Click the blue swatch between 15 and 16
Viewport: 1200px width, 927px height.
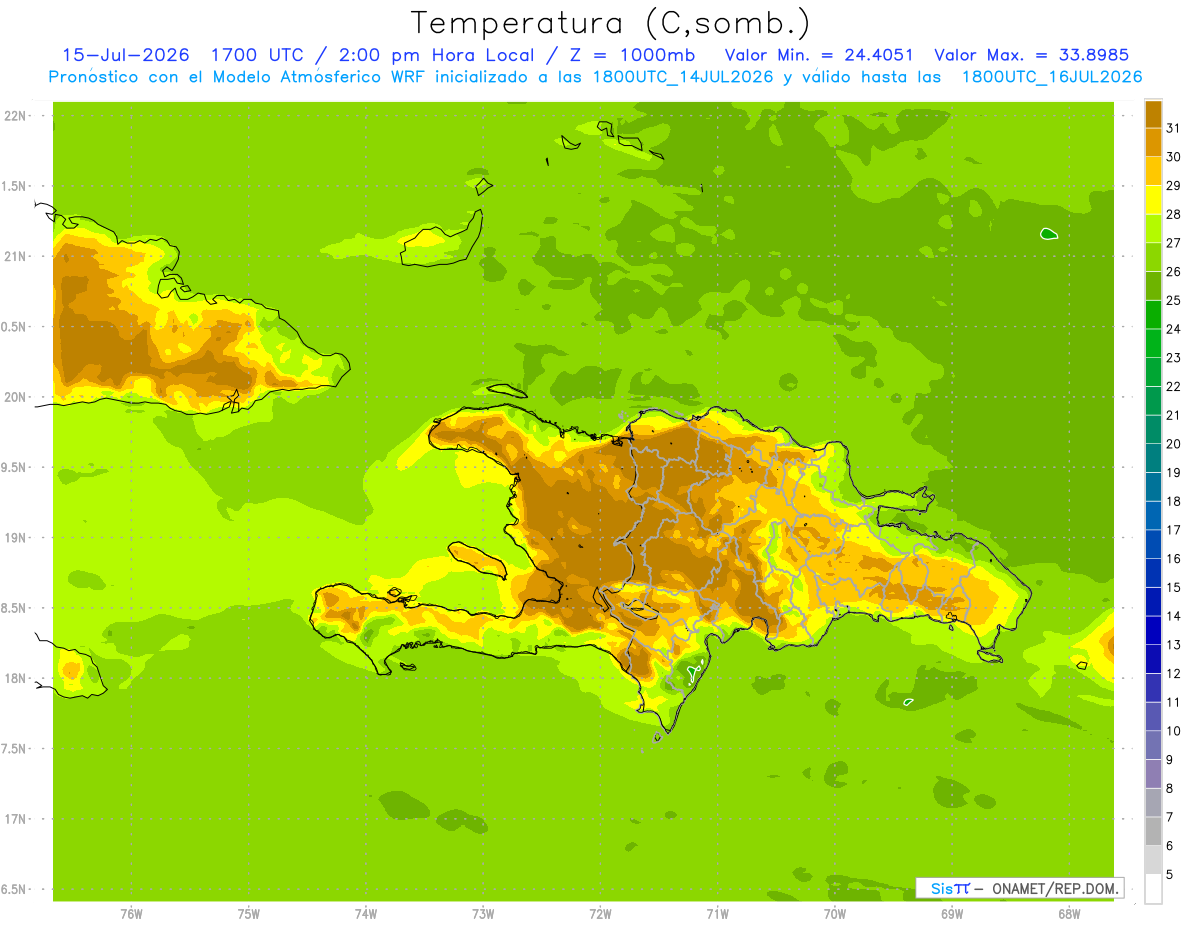pyautogui.click(x=1153, y=573)
